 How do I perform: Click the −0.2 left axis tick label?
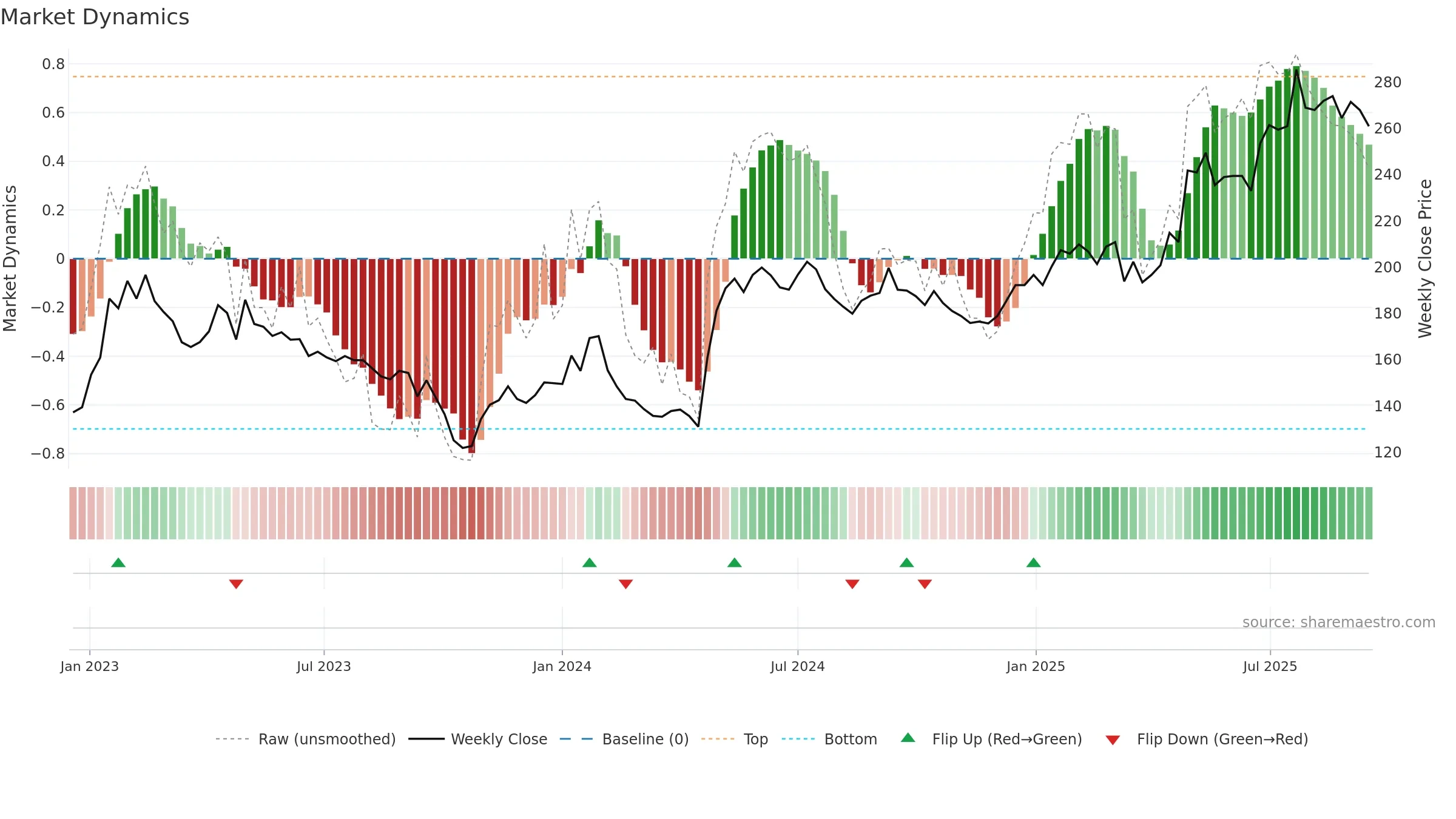48,308
